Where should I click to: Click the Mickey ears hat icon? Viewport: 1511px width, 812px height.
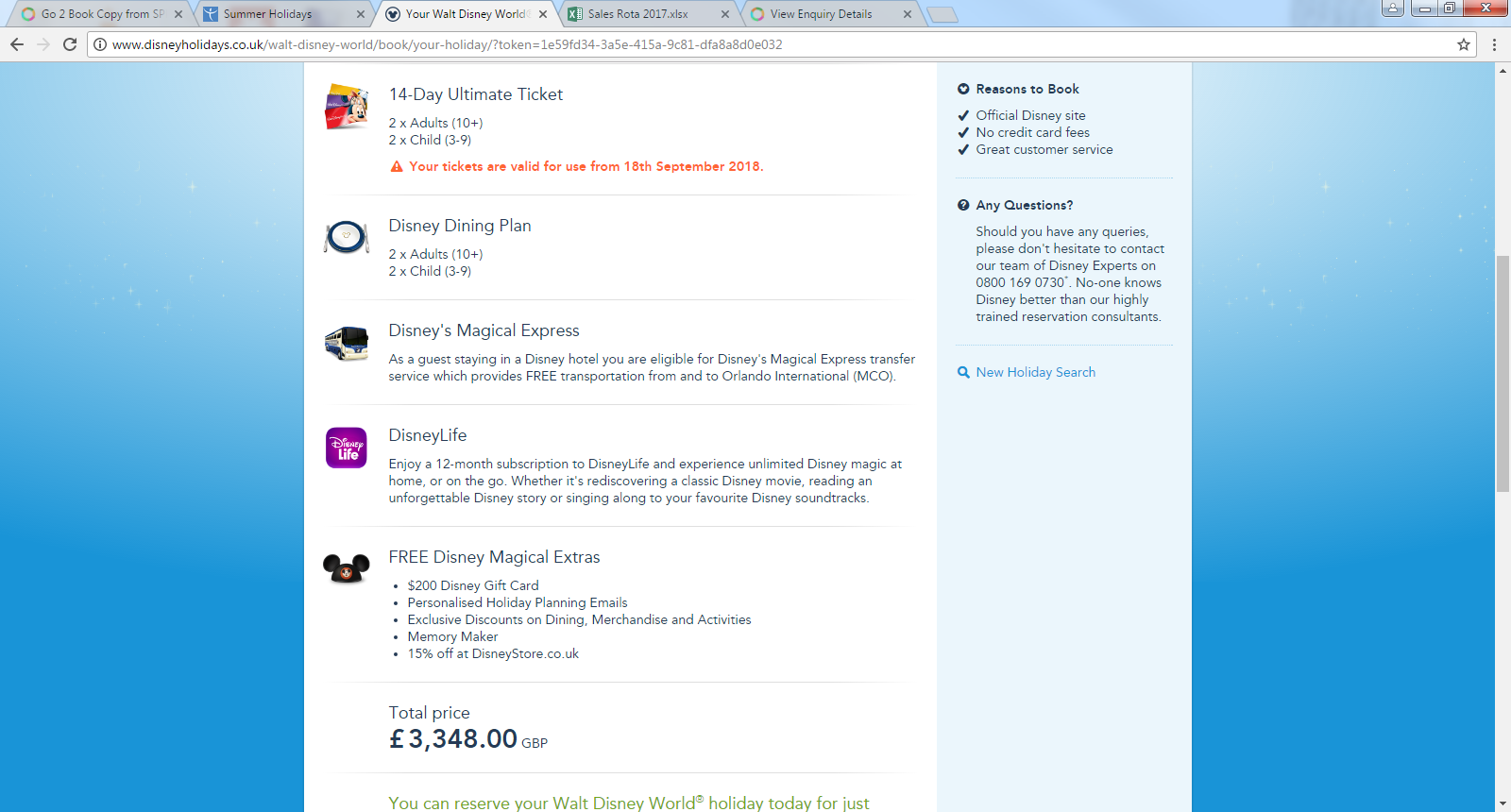[x=347, y=568]
